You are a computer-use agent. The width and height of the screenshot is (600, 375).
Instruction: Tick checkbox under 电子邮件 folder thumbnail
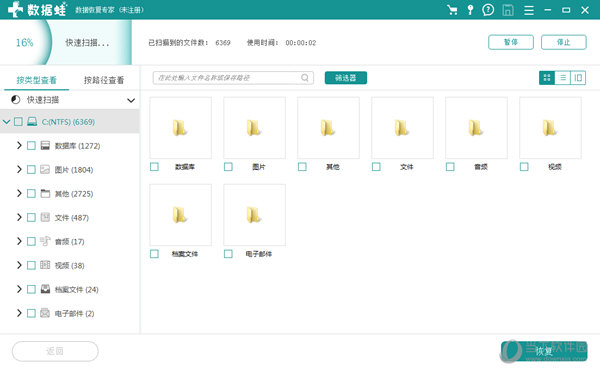228,254
